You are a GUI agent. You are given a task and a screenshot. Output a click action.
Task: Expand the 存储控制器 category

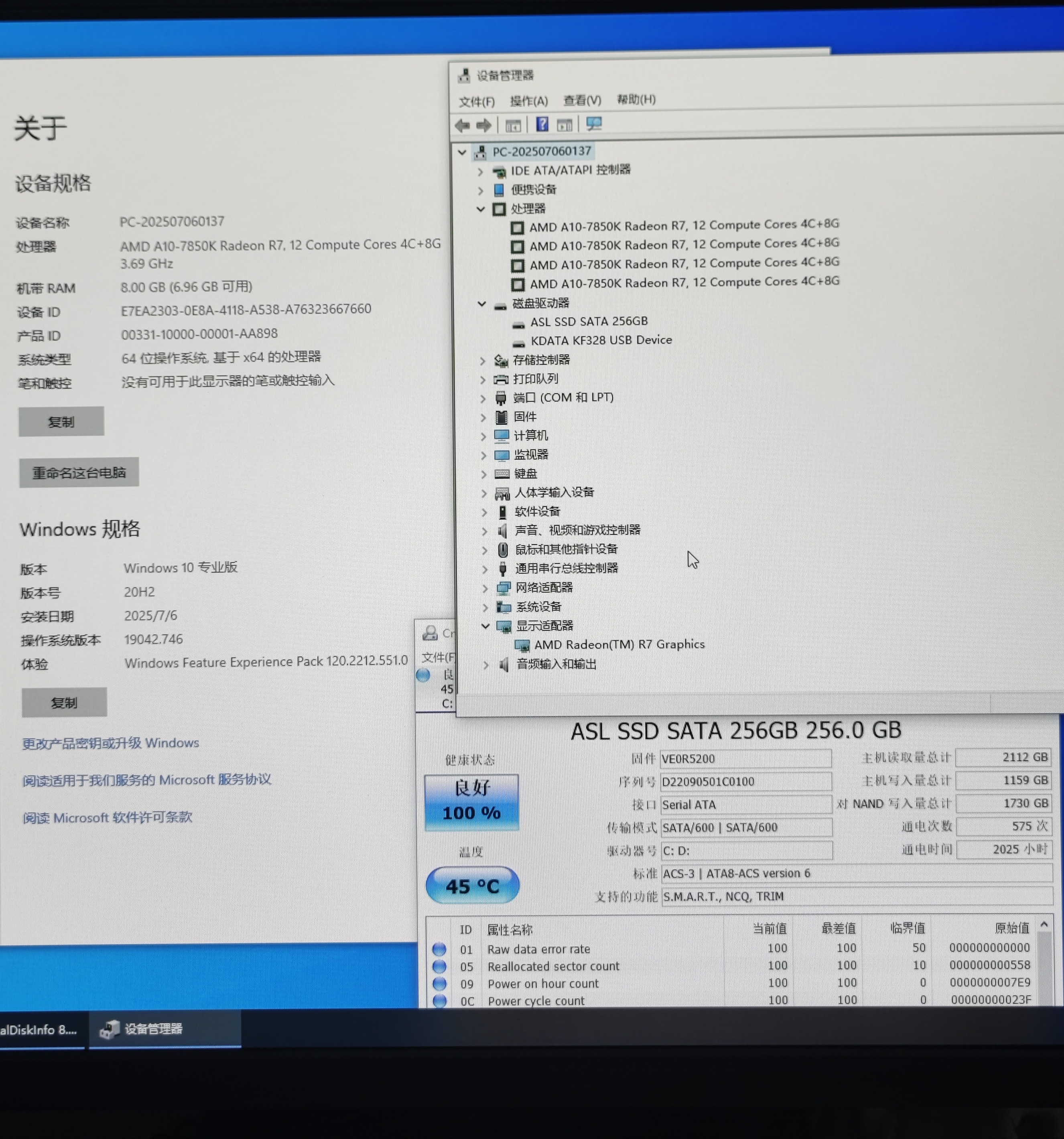[x=482, y=361]
